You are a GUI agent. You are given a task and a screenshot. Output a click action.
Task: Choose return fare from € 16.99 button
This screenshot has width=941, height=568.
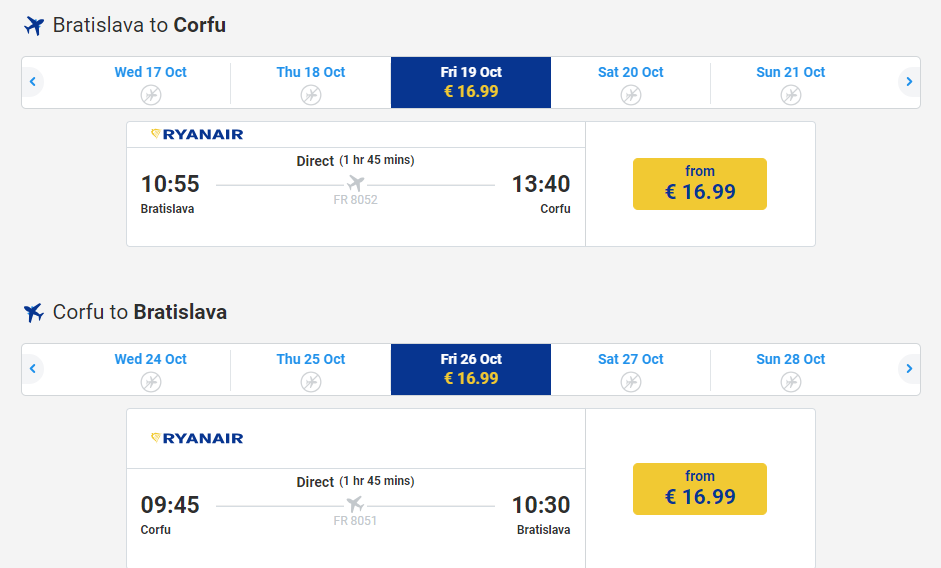pos(700,489)
